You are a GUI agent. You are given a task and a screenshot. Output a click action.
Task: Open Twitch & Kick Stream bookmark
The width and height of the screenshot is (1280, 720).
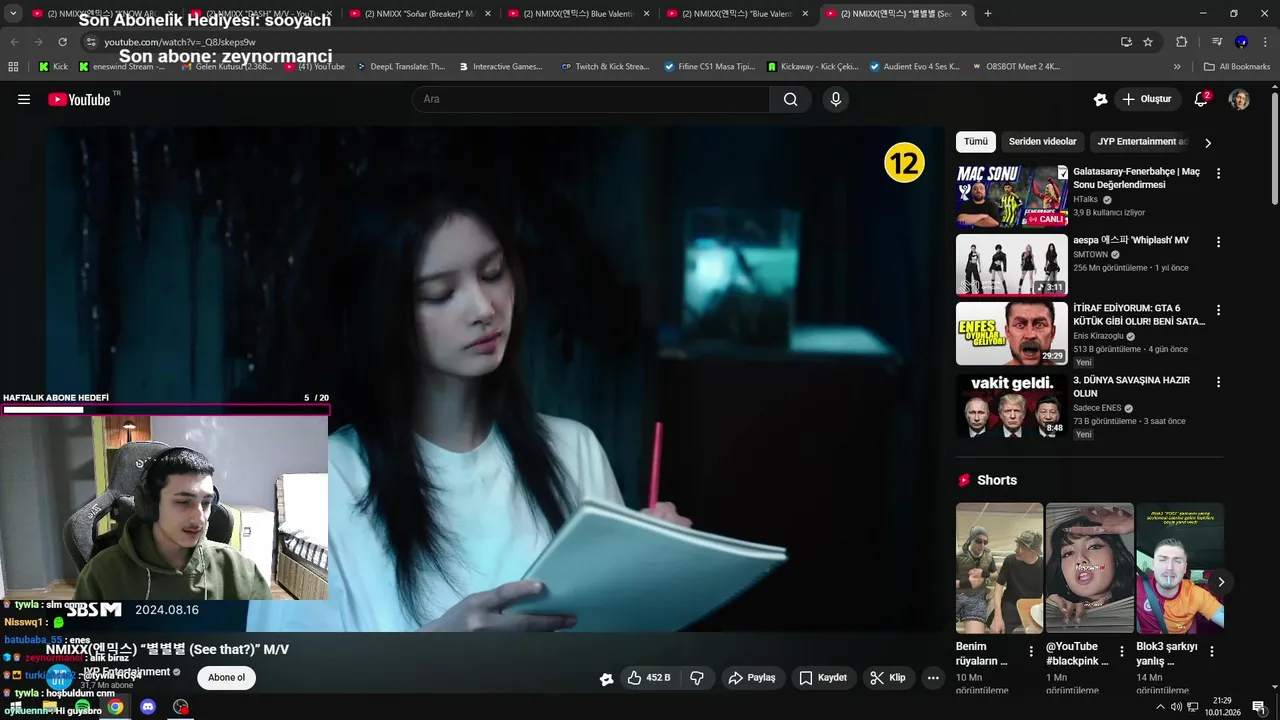tap(606, 67)
